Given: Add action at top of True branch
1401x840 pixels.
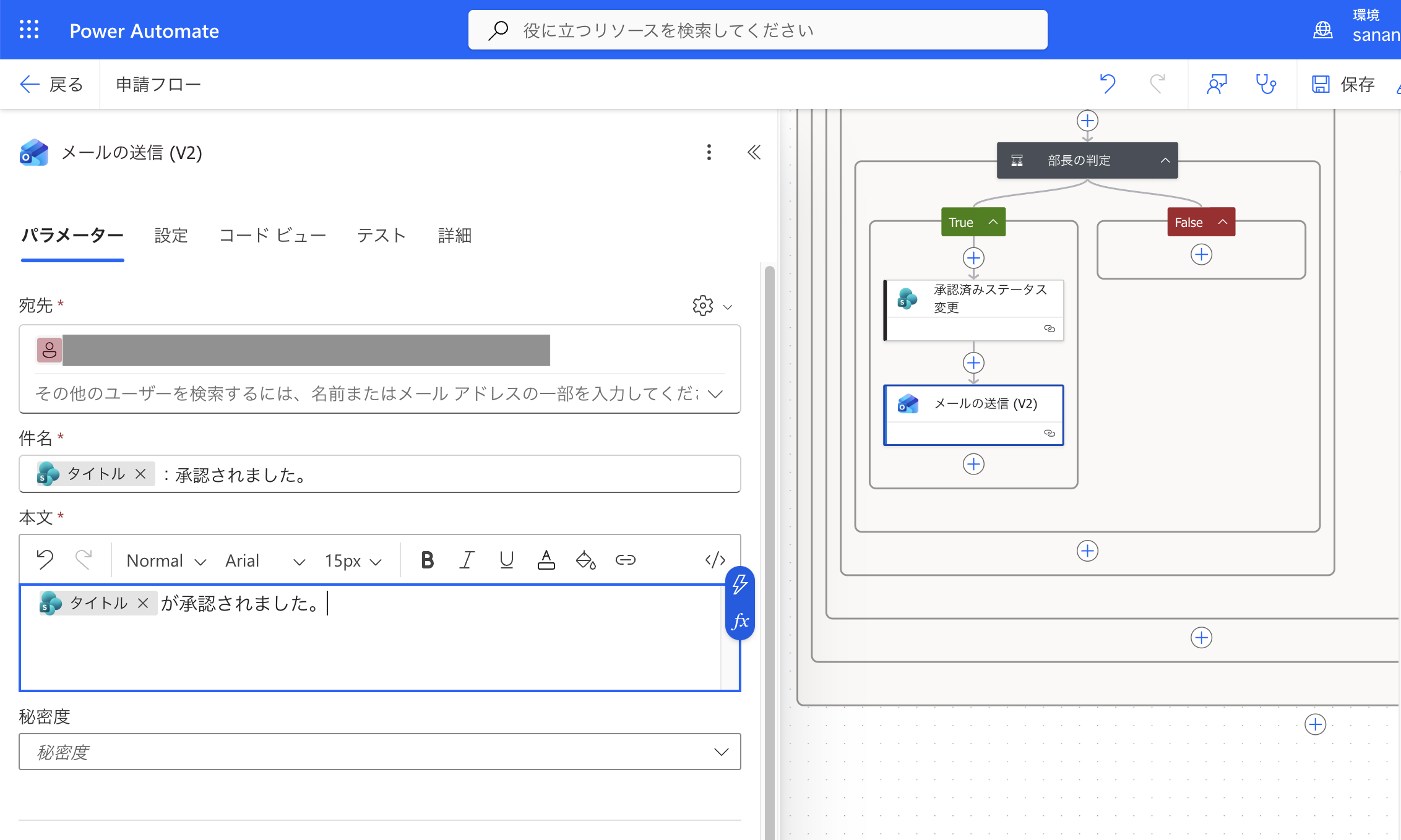Looking at the screenshot, I should [973, 258].
